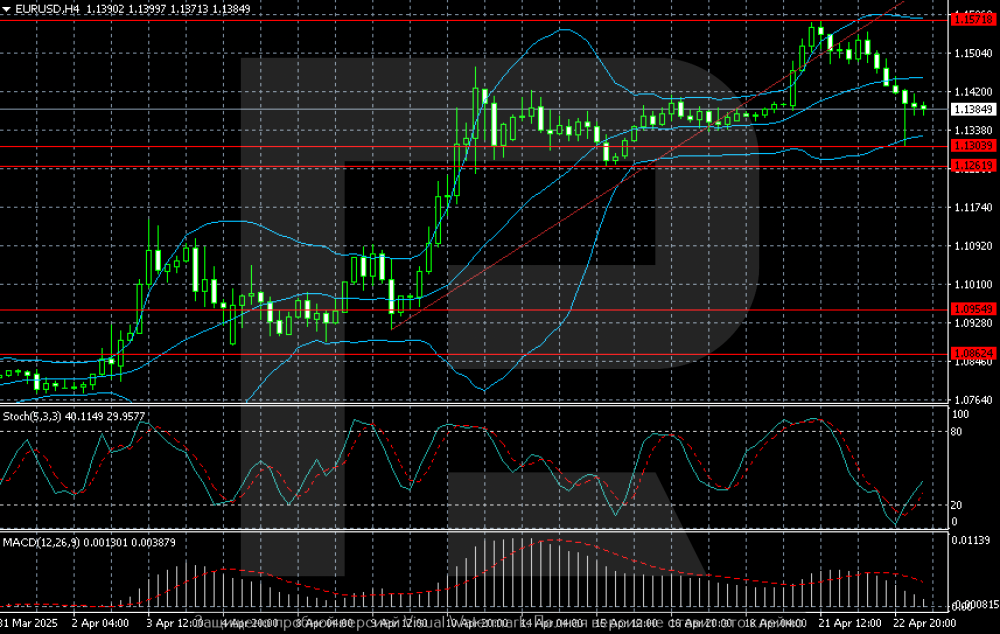Click the 1.12619 red price level label
This screenshot has height=634, width=1000.
(x=972, y=166)
